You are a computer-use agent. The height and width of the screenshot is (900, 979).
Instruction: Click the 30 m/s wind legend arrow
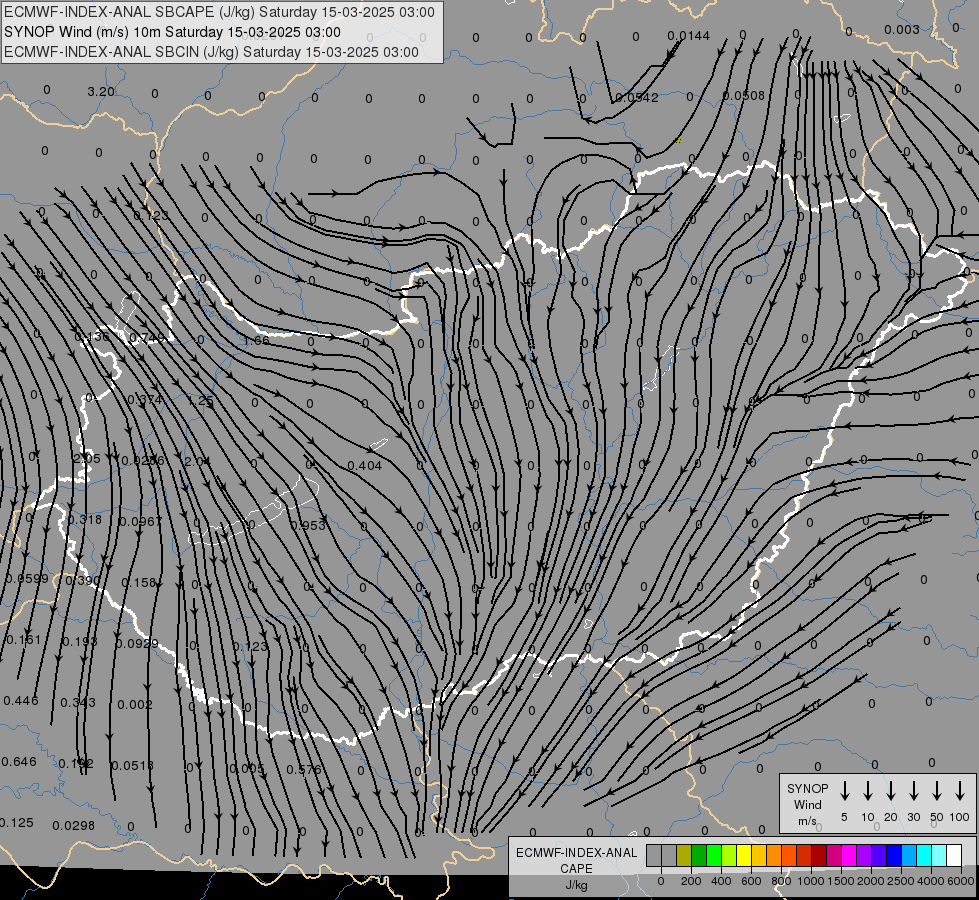click(913, 791)
